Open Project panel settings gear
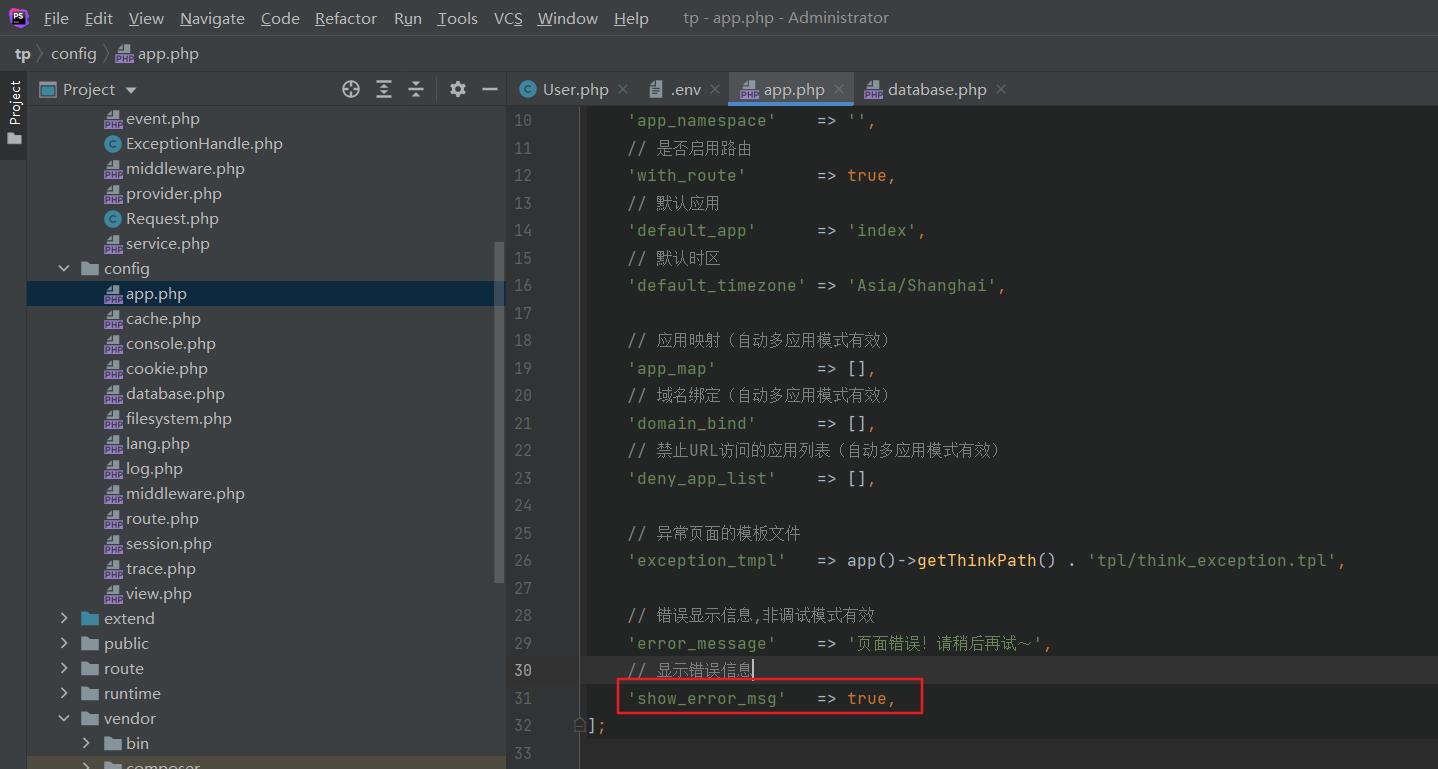Image resolution: width=1438 pixels, height=769 pixels. click(458, 89)
